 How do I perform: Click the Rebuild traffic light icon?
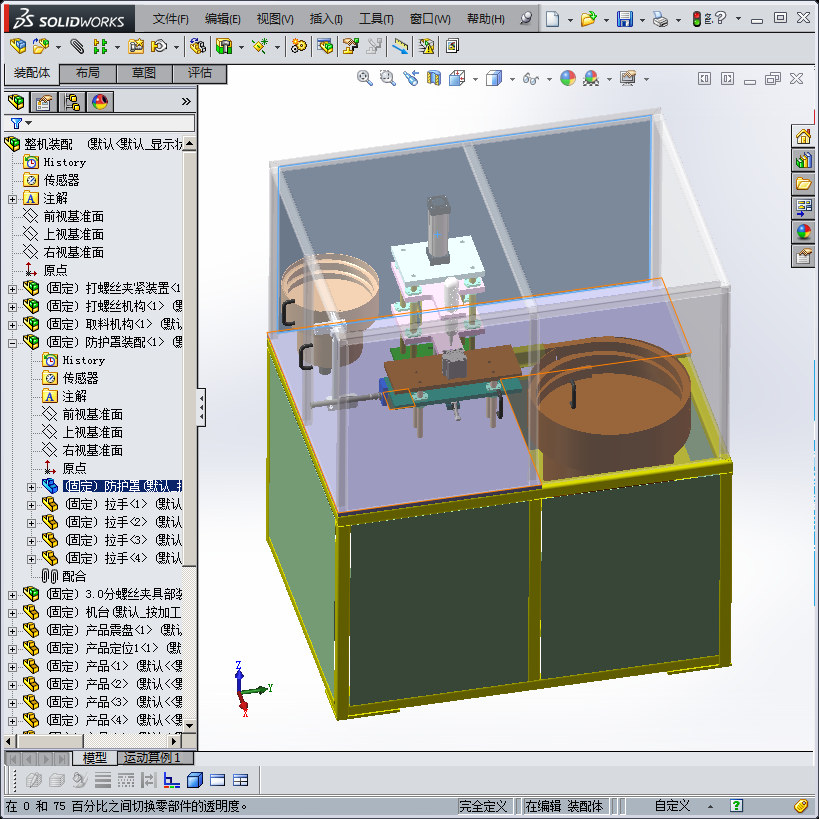(x=696, y=19)
